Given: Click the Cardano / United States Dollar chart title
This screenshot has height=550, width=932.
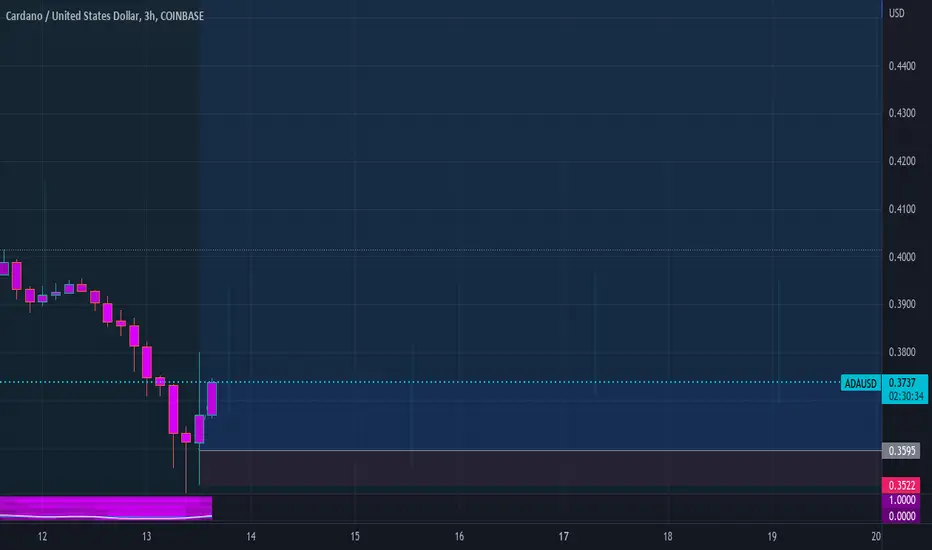Looking at the screenshot, I should point(105,16).
